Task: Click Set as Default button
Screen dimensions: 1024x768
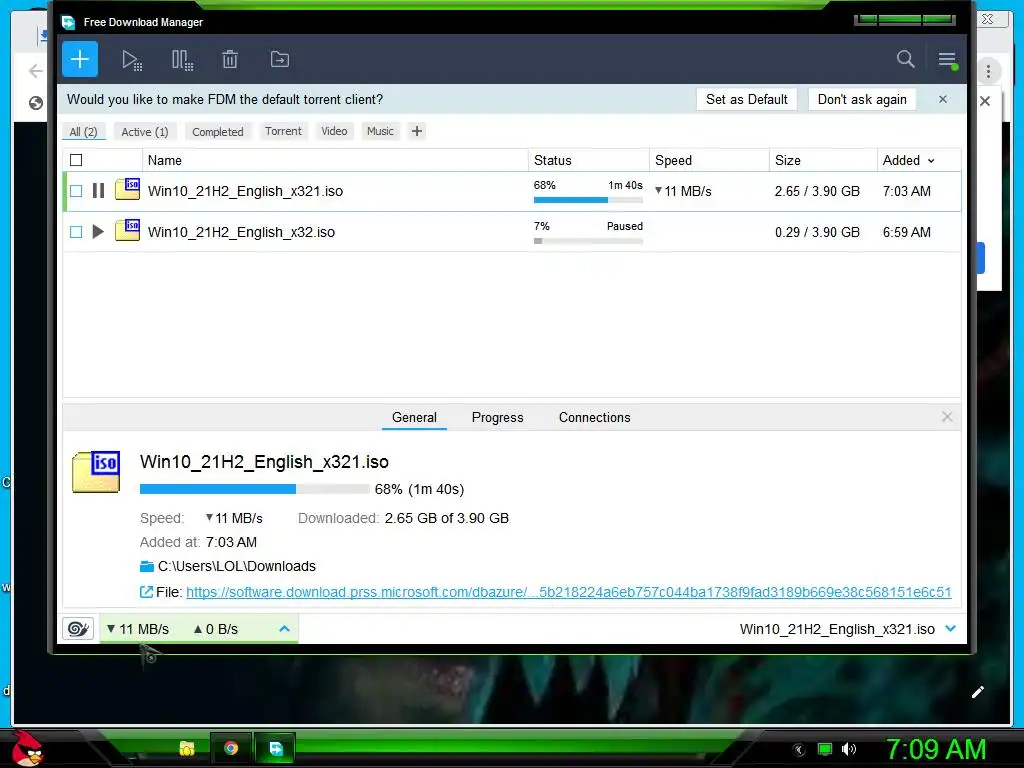Action: pyautogui.click(x=746, y=99)
